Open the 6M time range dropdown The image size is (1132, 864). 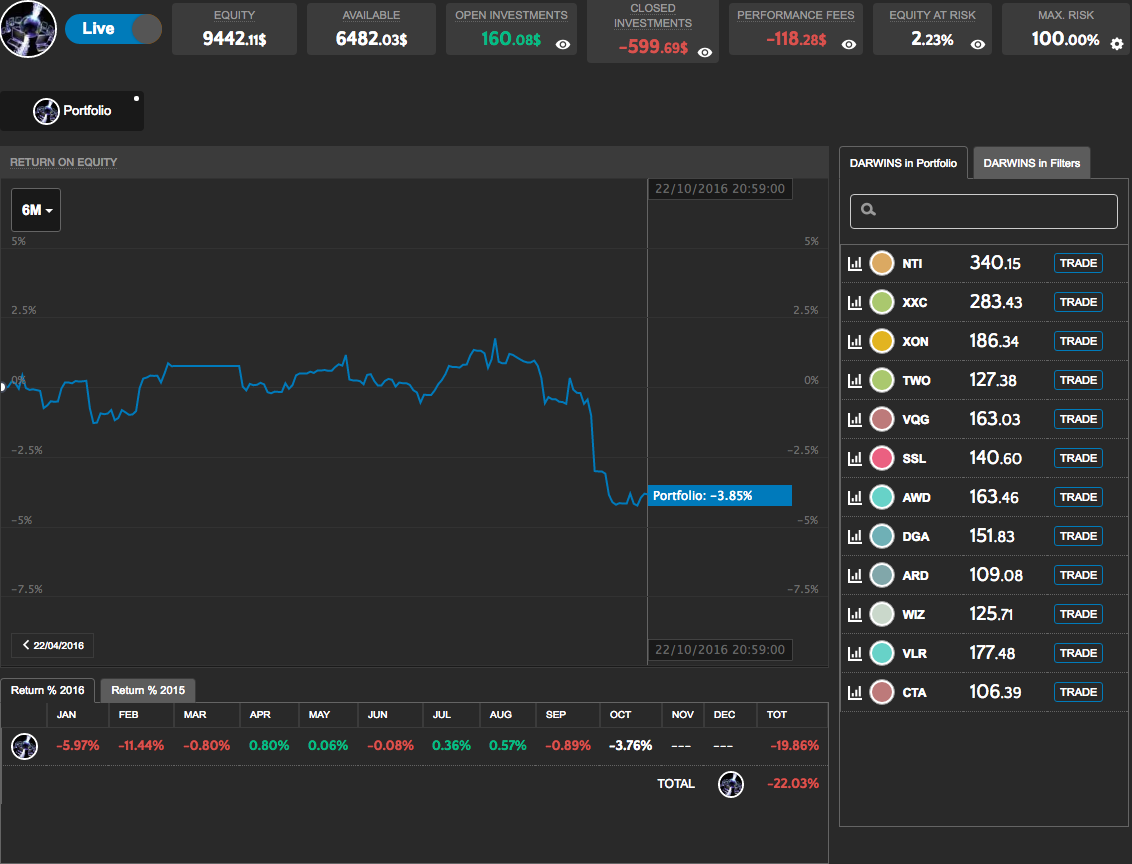coord(36,210)
